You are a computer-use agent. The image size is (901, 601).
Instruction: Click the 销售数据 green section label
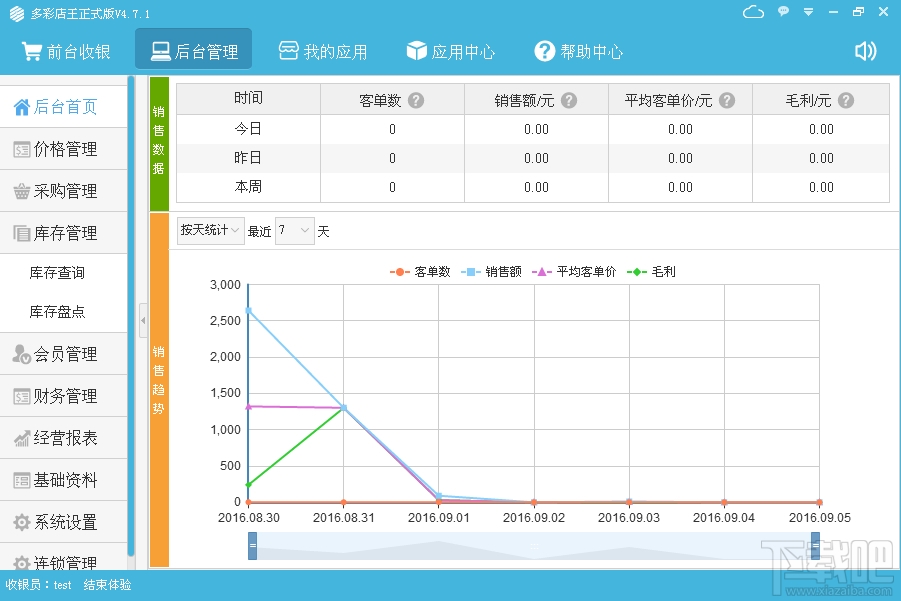159,144
